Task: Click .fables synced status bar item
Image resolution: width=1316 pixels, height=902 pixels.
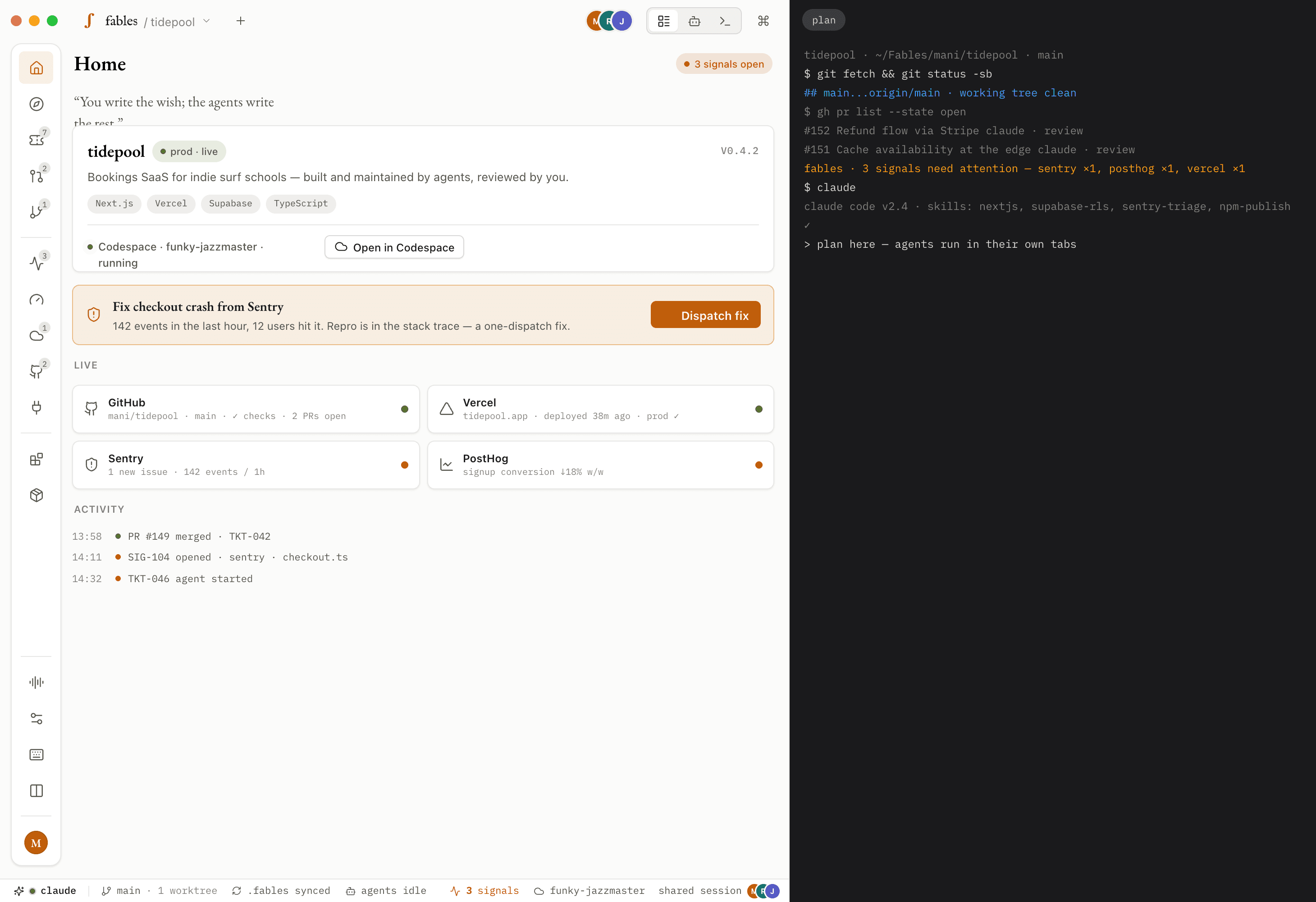Action: pyautogui.click(x=281, y=891)
